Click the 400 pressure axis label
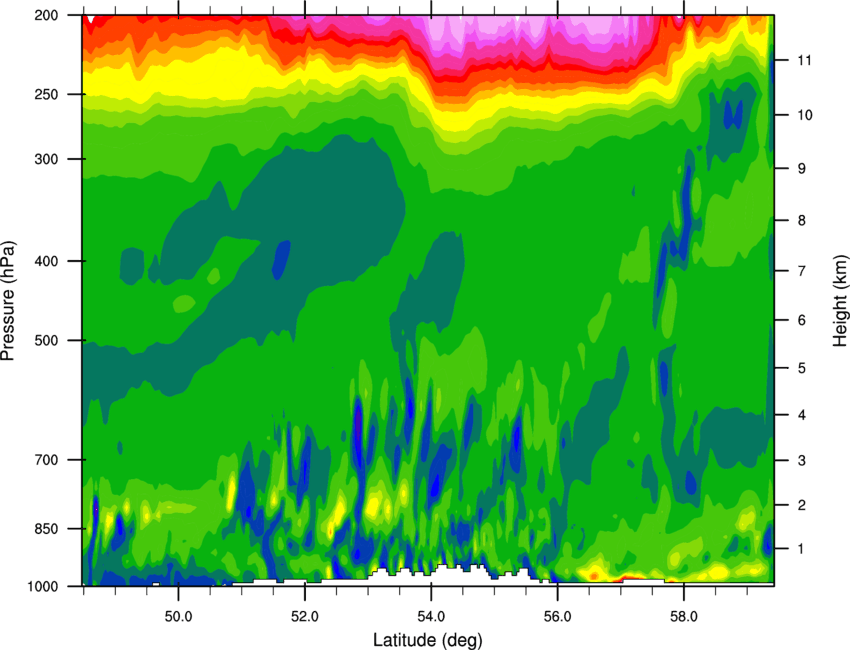The height and width of the screenshot is (650, 850). (46, 261)
